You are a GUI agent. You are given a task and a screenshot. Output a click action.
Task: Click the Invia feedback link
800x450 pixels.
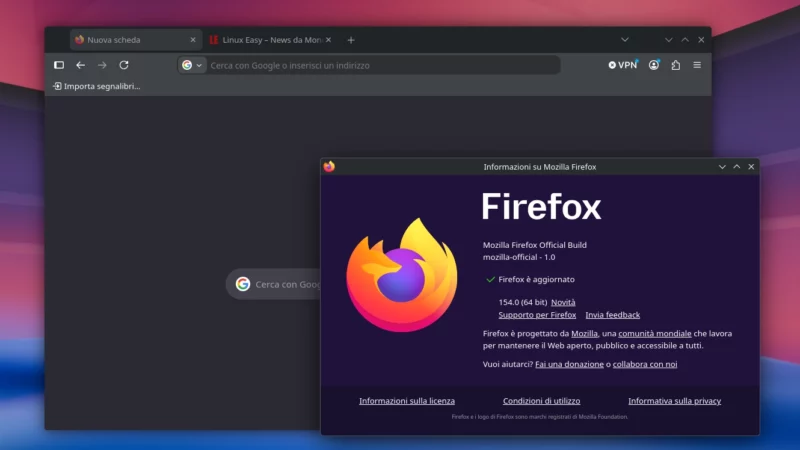(613, 315)
